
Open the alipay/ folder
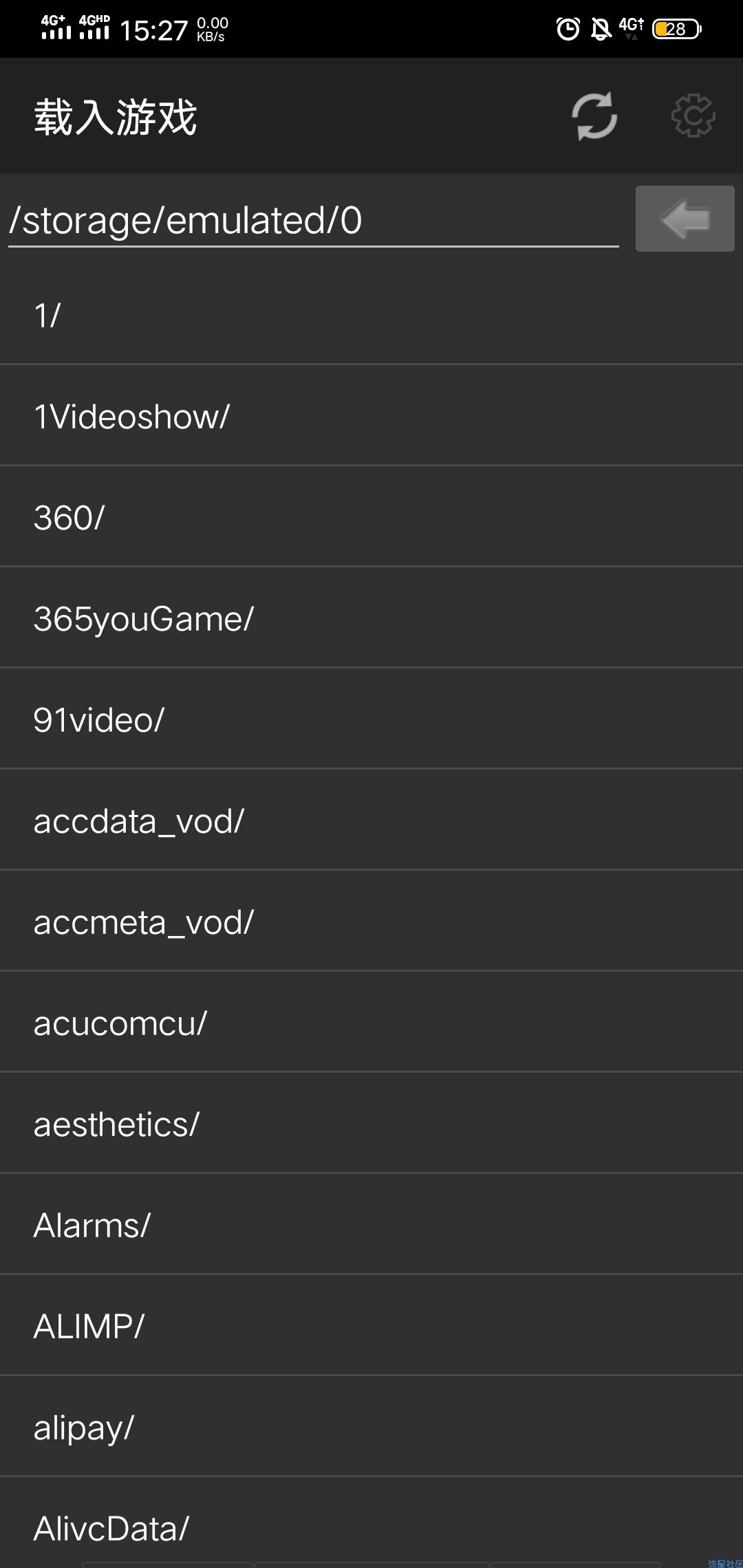point(371,1427)
